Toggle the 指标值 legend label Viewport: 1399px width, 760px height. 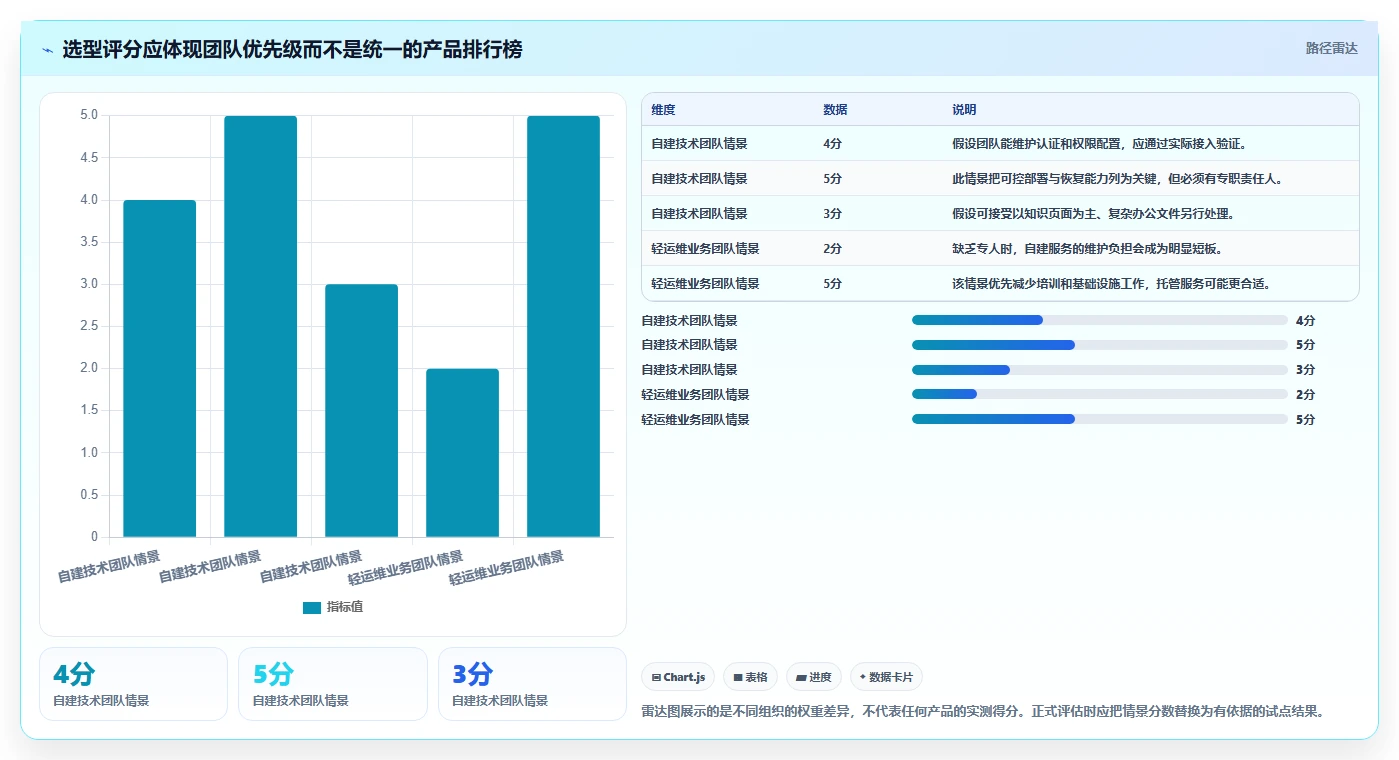(345, 607)
